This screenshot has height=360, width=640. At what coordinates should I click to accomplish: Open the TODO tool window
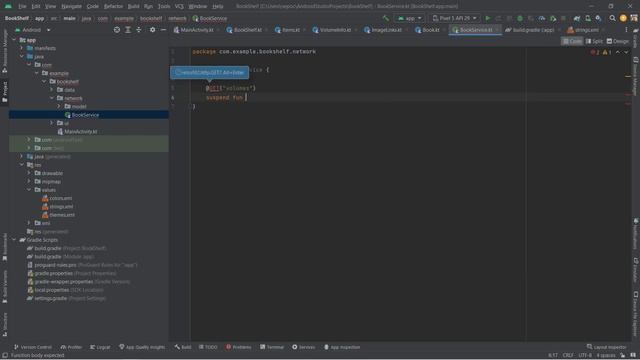click(208, 347)
